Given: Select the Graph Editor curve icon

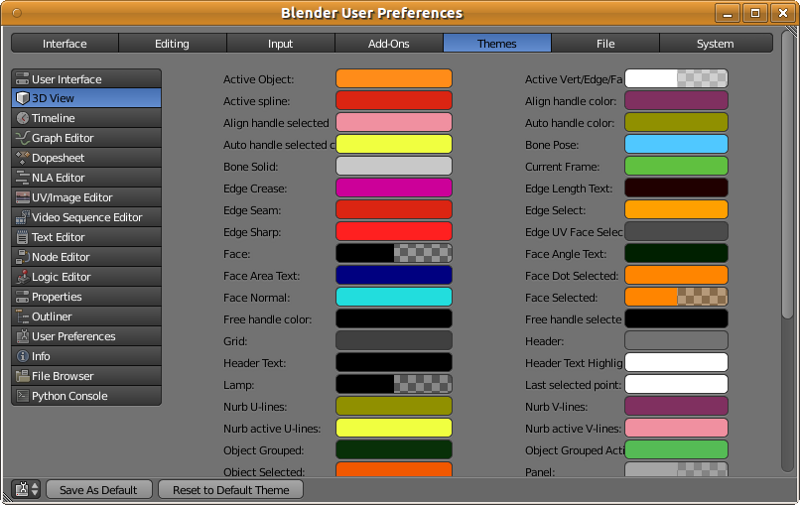Looking at the screenshot, I should 22,138.
